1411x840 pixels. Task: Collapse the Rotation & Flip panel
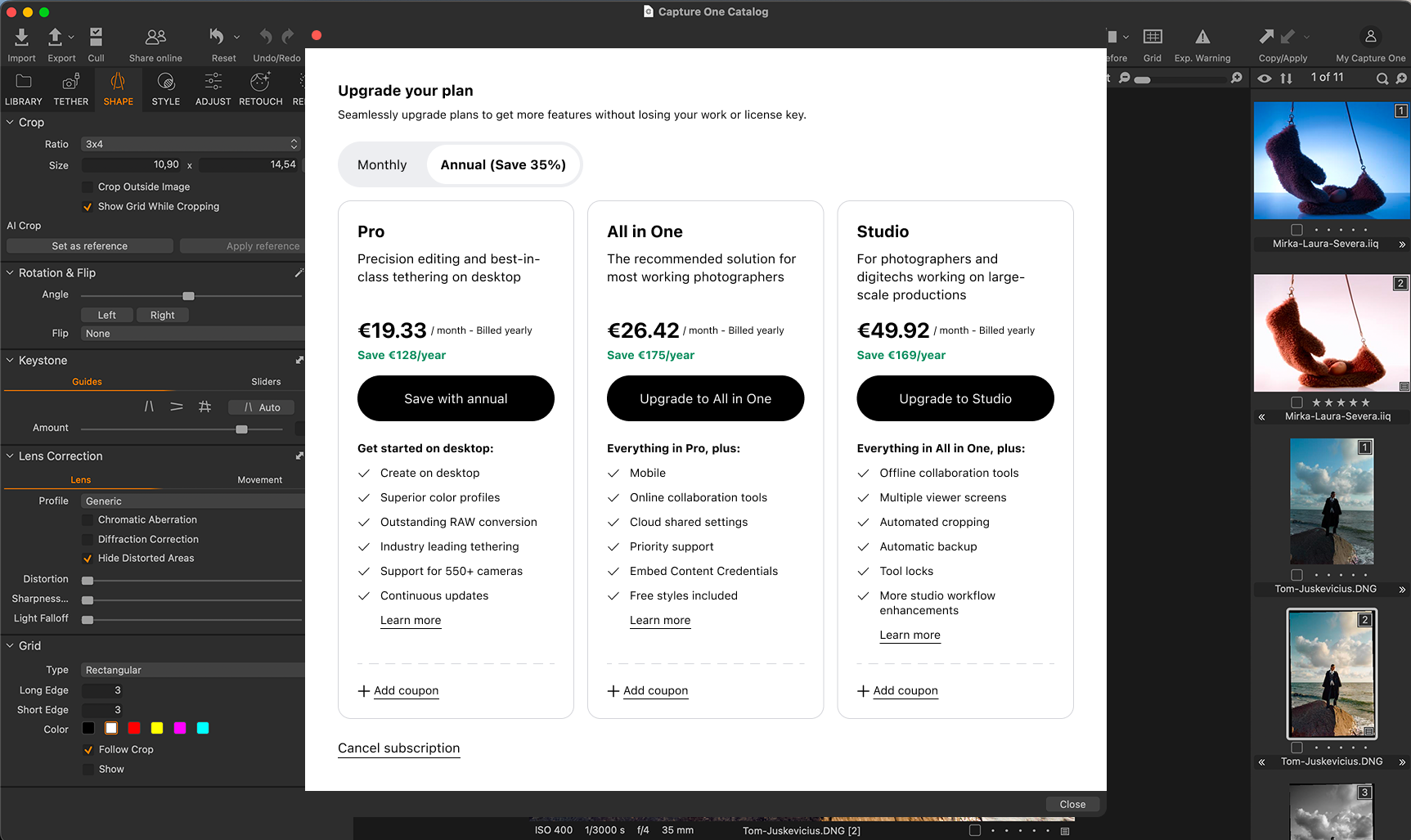[x=10, y=272]
